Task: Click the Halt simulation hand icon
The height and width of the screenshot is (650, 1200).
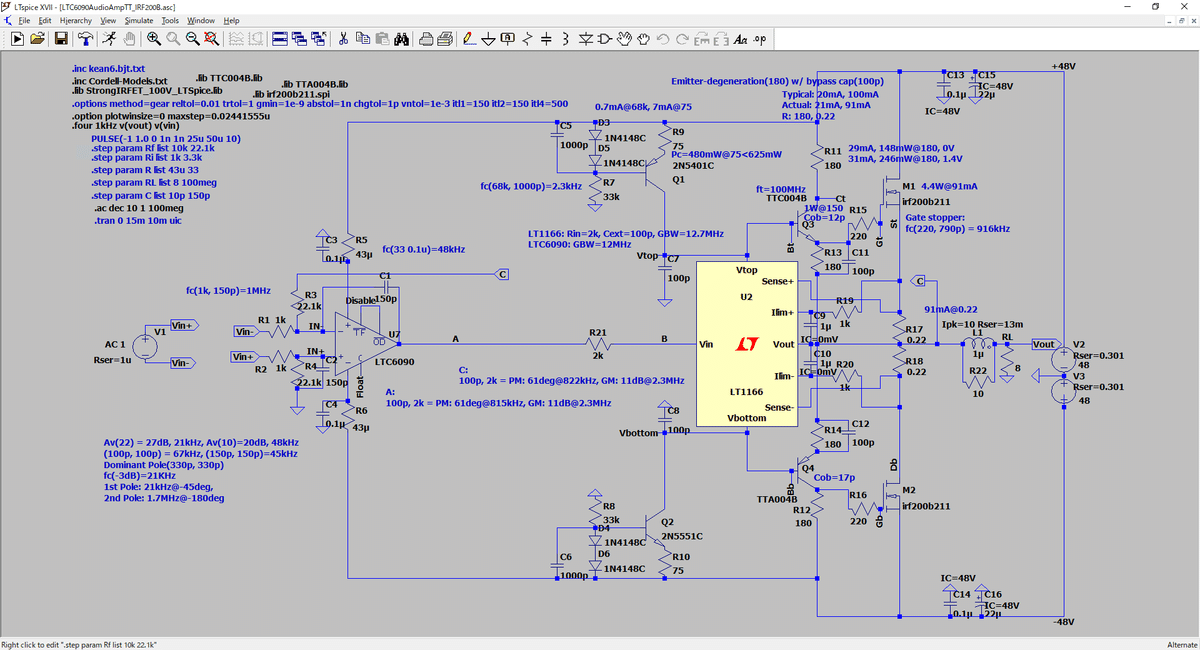Action: coord(129,39)
